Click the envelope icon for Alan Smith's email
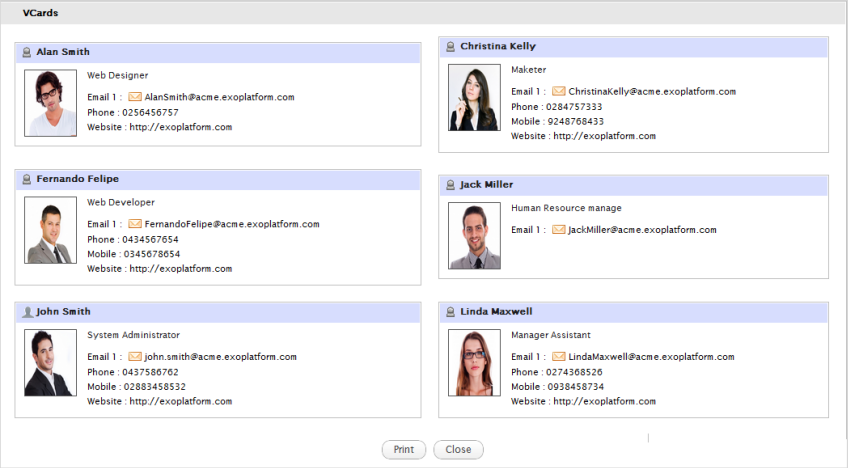 [135, 97]
